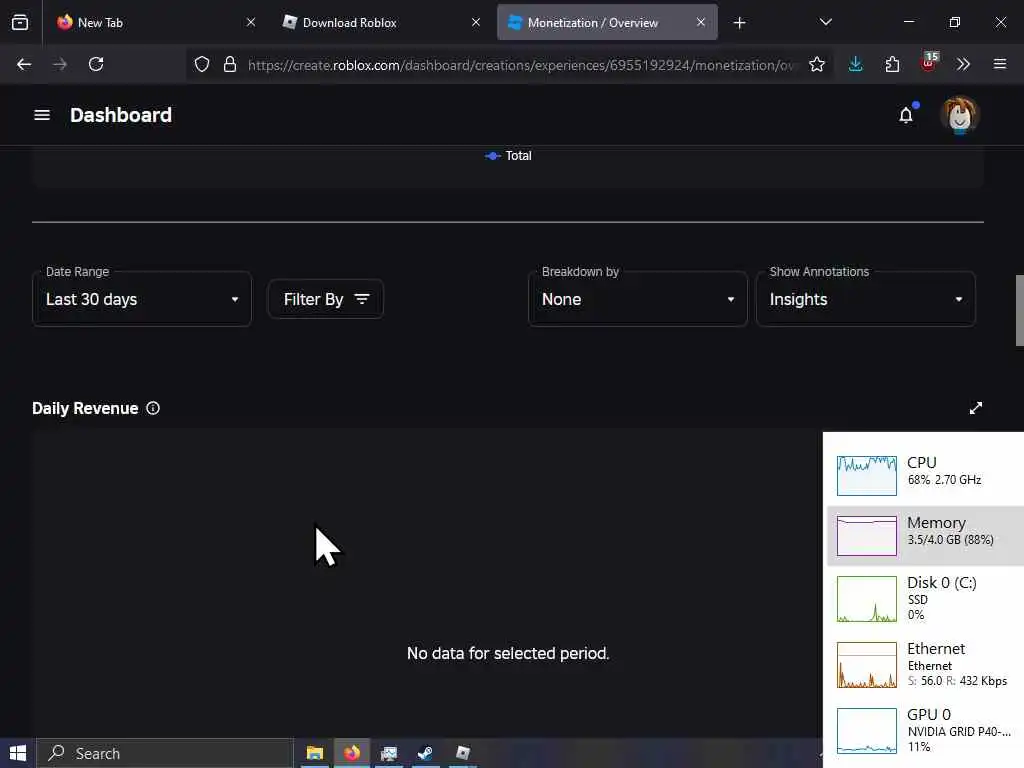1024x768 pixels.
Task: Open Steam from the taskbar
Action: (425, 753)
